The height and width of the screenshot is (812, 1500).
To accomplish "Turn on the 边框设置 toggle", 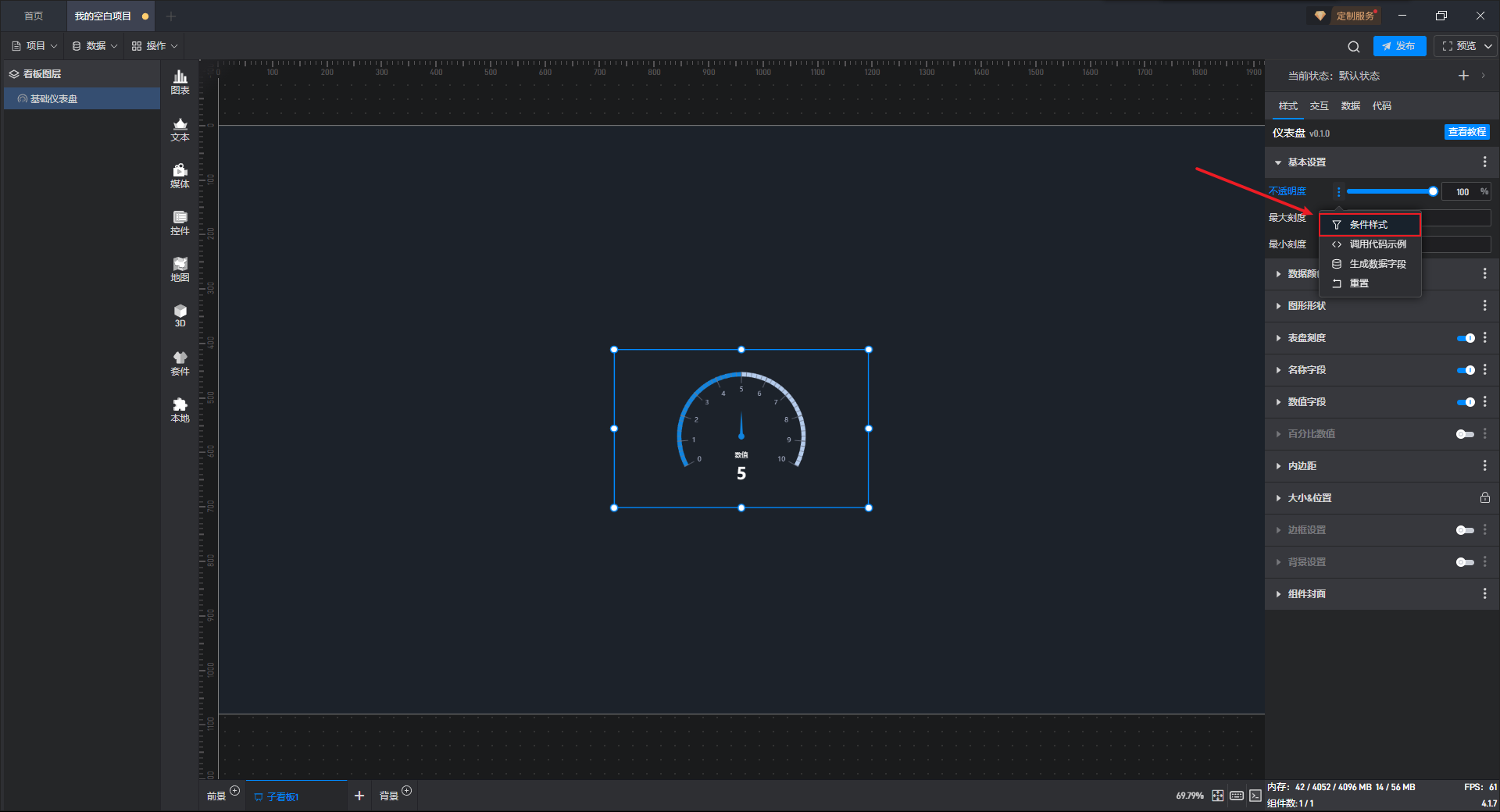I will [x=1466, y=530].
